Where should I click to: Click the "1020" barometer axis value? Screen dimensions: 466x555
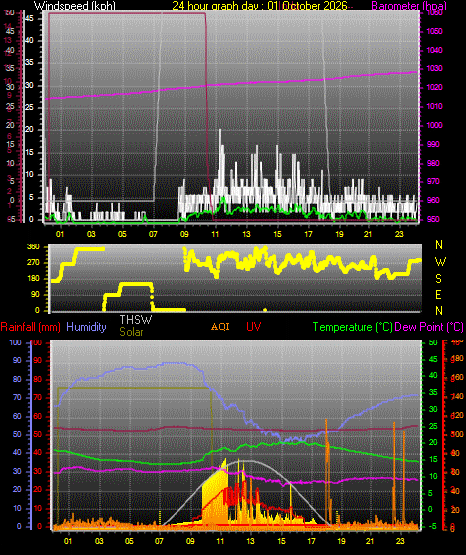434,87
